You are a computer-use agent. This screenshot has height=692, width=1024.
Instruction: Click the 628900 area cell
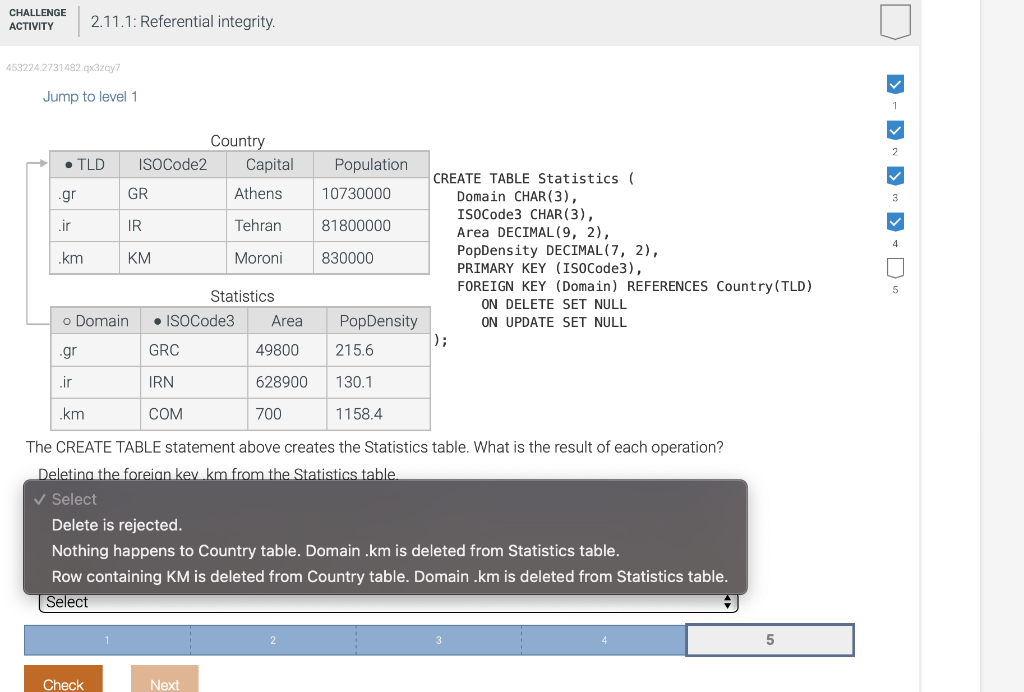pos(287,382)
